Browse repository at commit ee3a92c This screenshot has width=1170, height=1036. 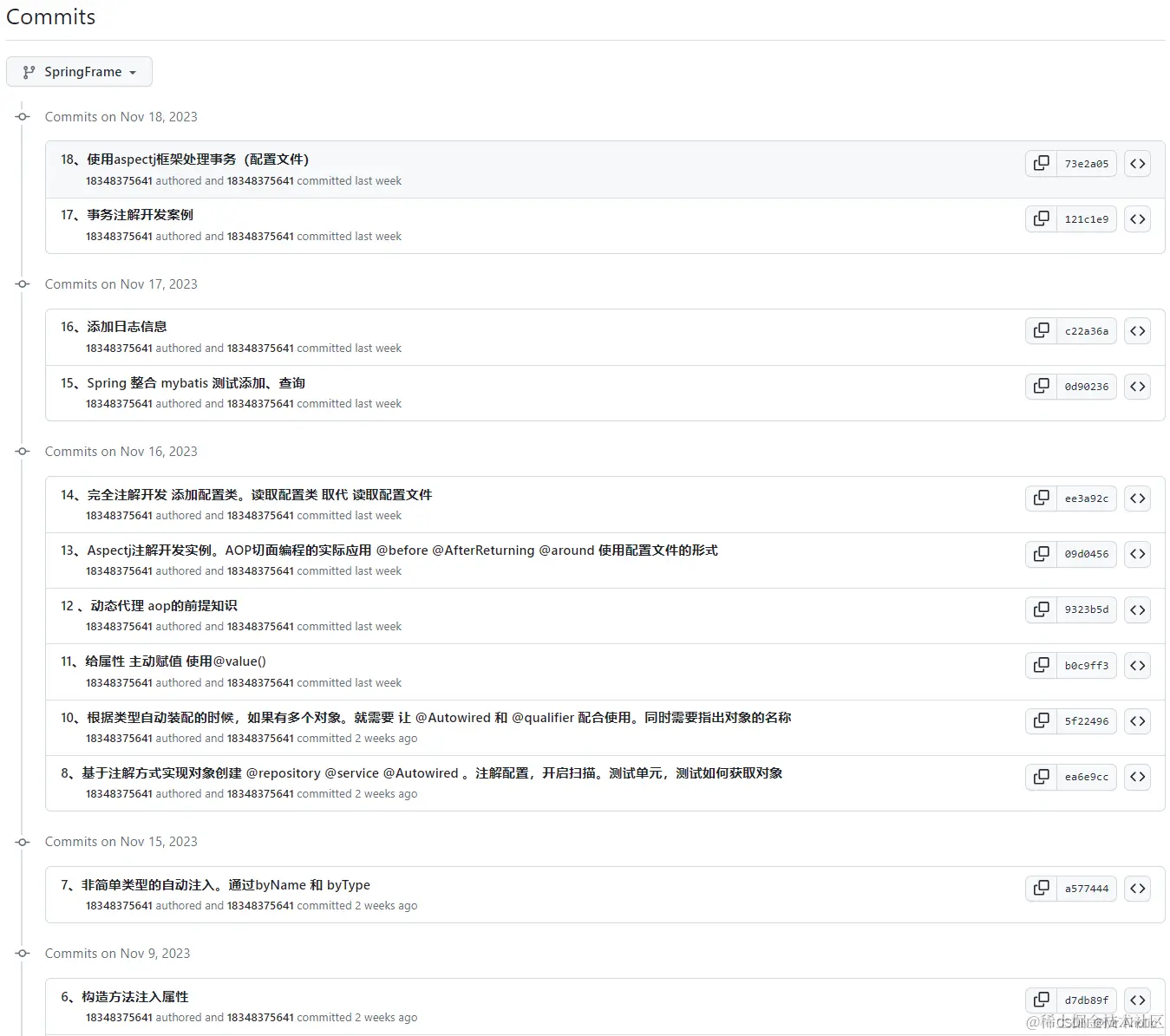pyautogui.click(x=1138, y=498)
